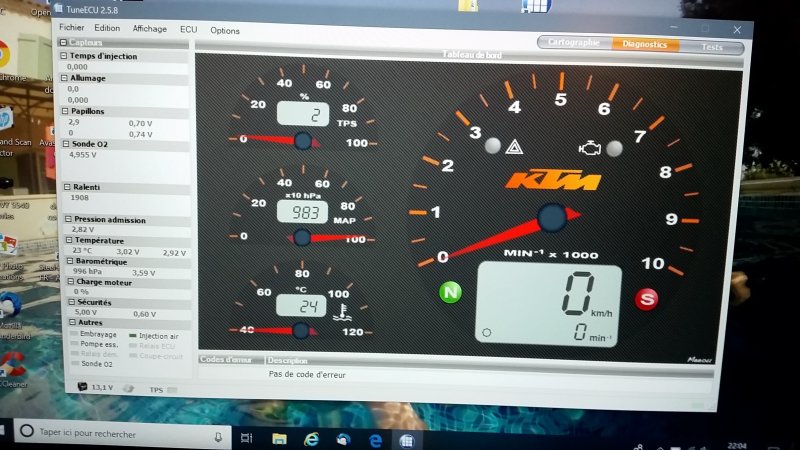Click the grey lamp beside the triangle icon
The width and height of the screenshot is (800, 450).
[x=493, y=145]
